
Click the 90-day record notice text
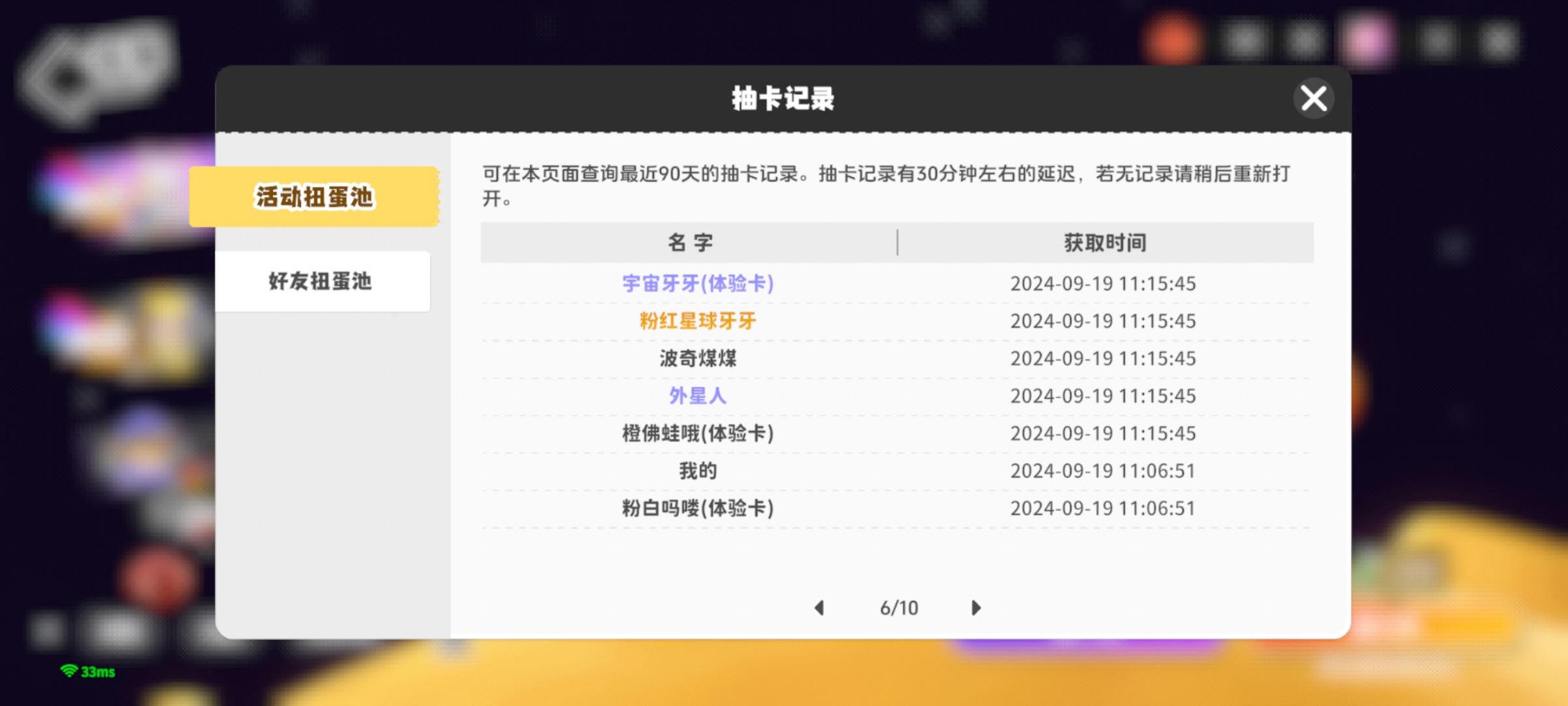(887, 186)
